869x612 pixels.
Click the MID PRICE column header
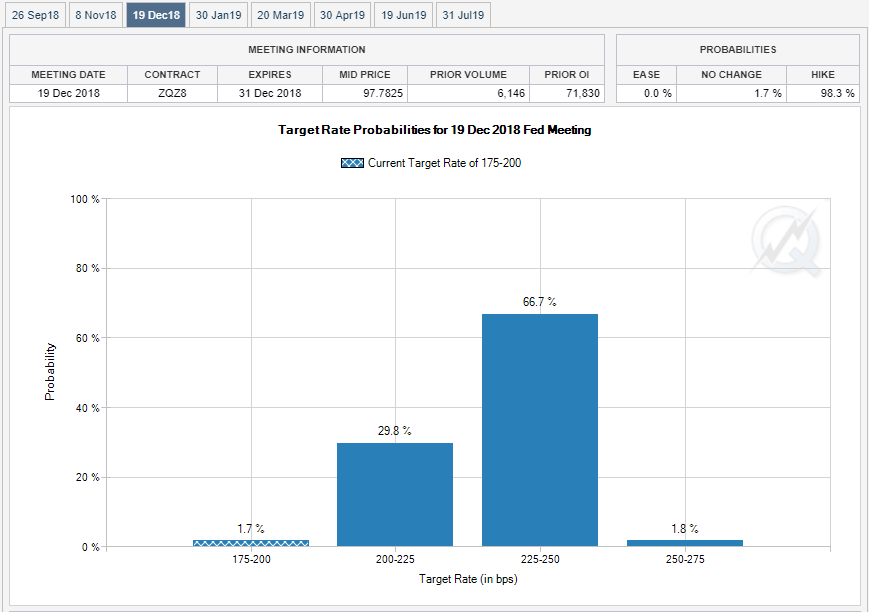pos(365,75)
